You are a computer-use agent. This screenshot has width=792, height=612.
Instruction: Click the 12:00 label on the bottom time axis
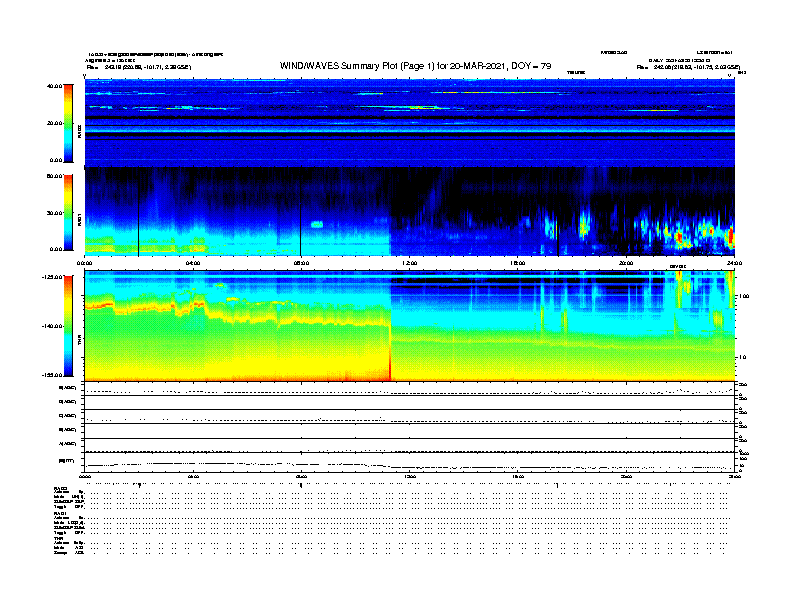(410, 476)
